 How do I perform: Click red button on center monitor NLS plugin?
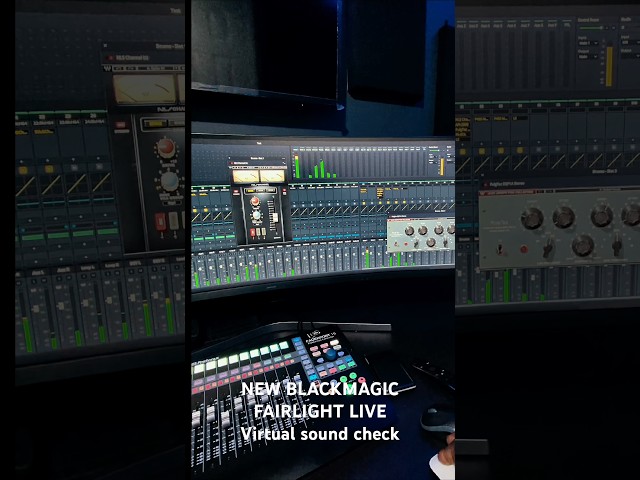coord(253,232)
